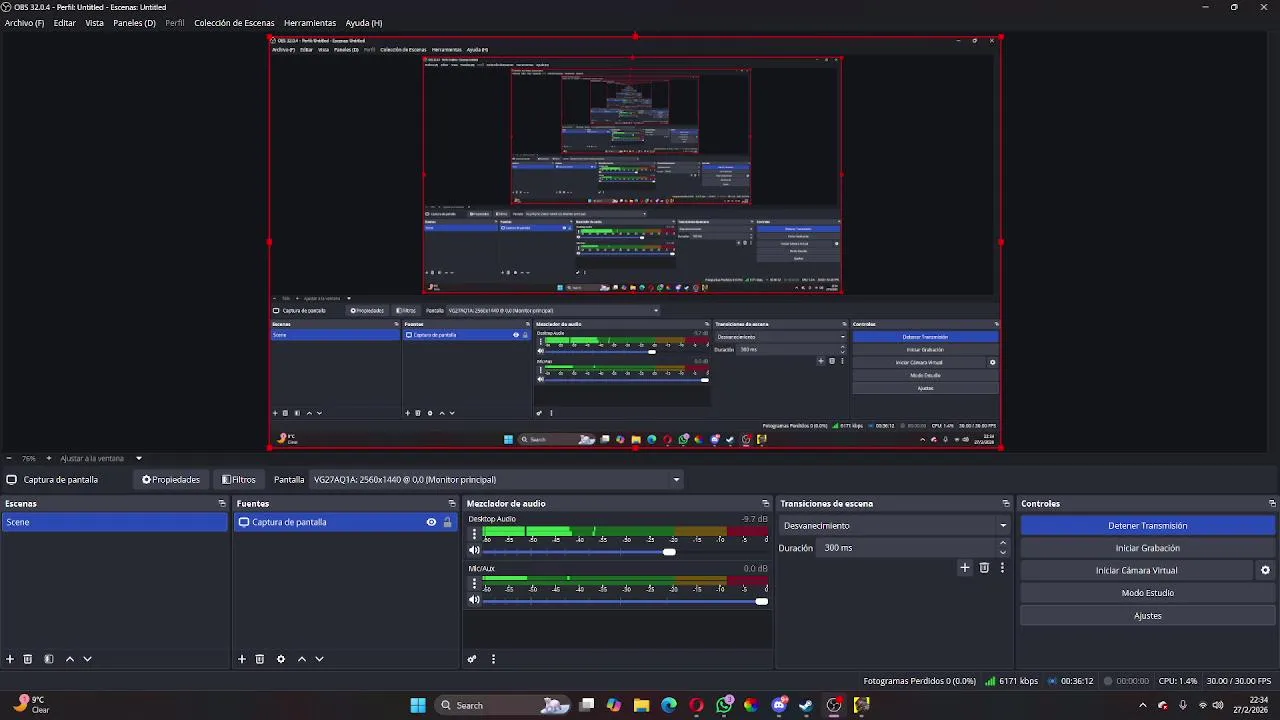Hide Captura de pantalla source eye
This screenshot has height=720, width=1280.
pyautogui.click(x=431, y=522)
